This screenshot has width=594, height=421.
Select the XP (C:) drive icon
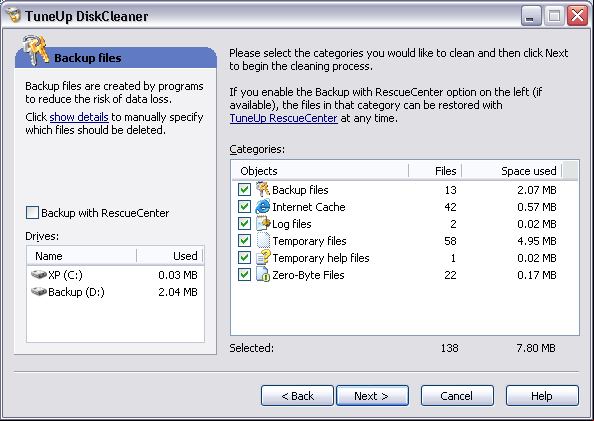[39, 274]
